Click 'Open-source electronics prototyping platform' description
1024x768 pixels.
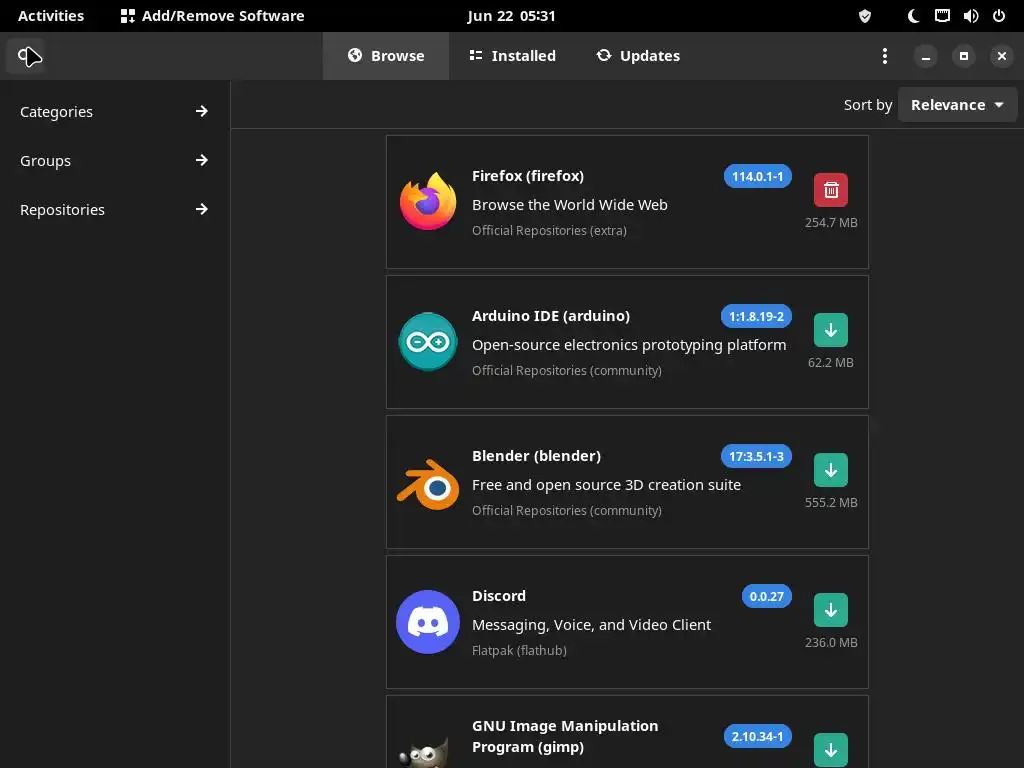point(629,345)
